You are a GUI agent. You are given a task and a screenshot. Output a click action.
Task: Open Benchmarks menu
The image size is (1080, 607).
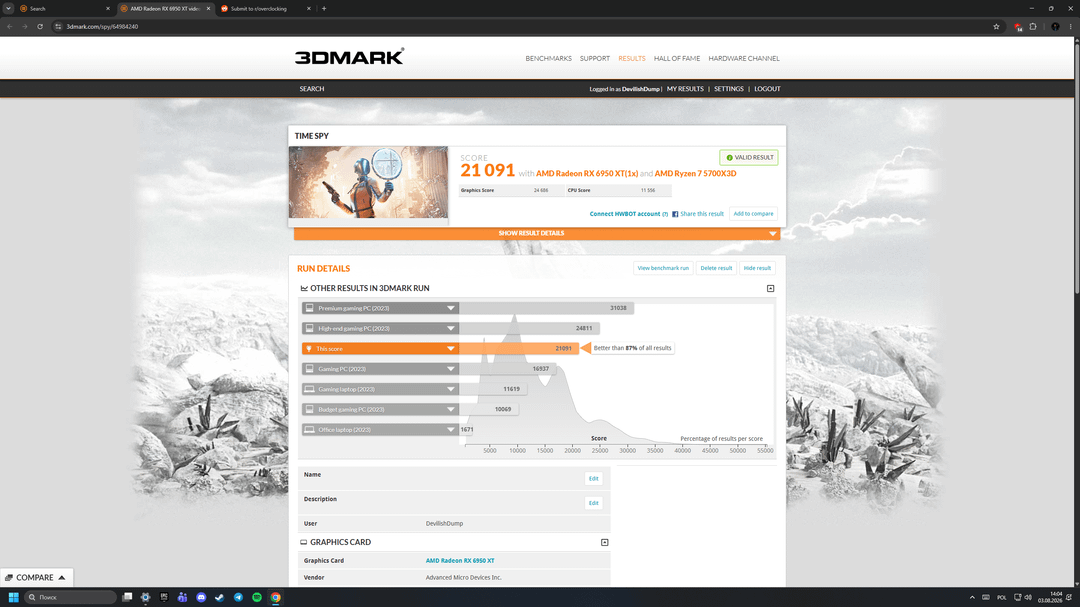tap(548, 59)
